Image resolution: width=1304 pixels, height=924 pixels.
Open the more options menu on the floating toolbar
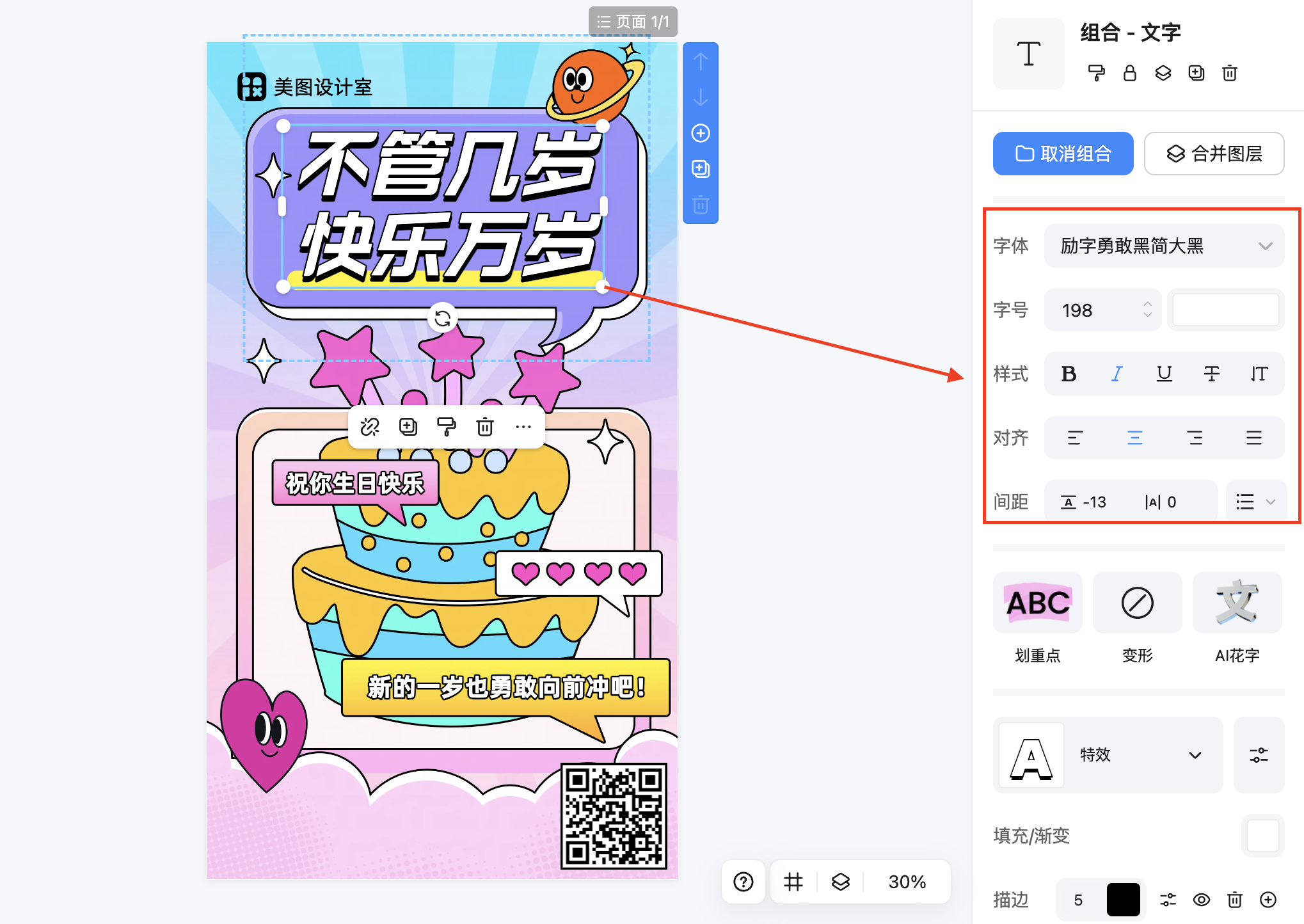click(523, 427)
